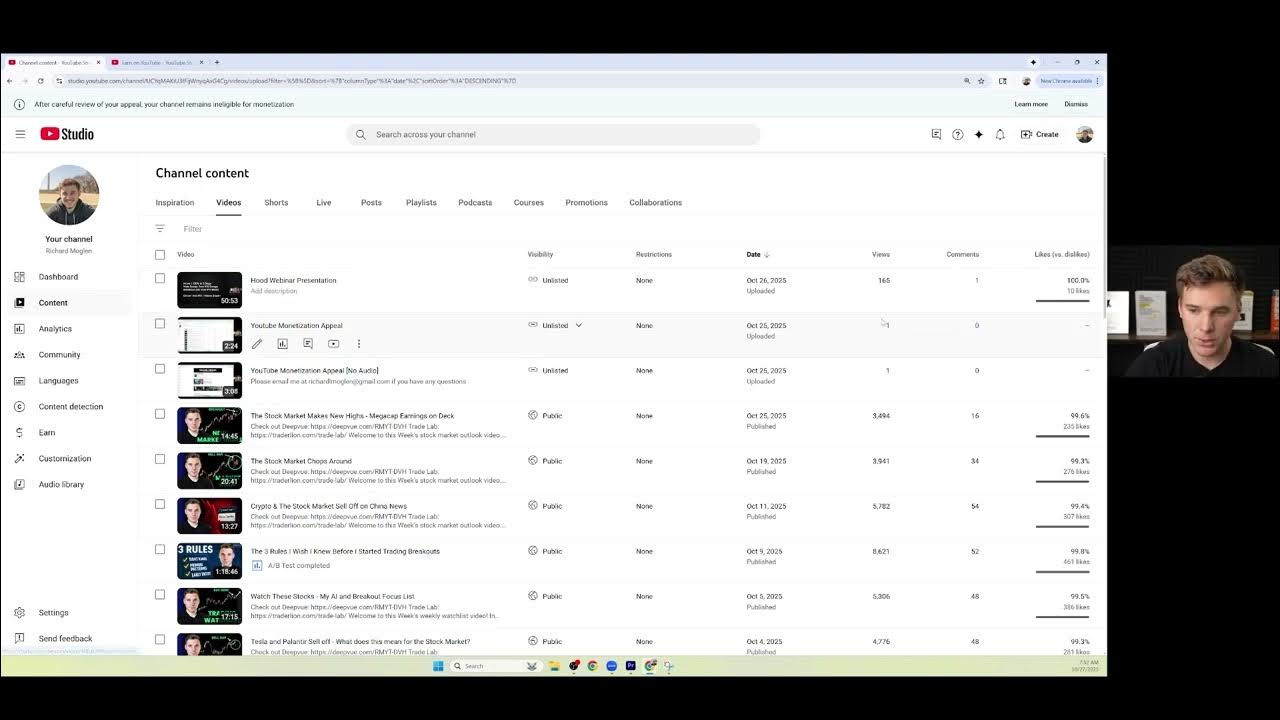Viewport: 1280px width, 720px height.
Task: Open the Help question mark icon
Action: click(957, 134)
